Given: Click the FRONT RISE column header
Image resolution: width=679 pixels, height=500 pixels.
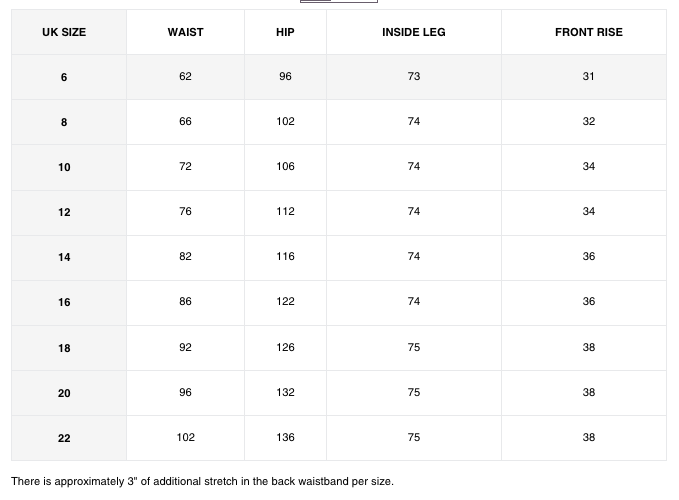Looking at the screenshot, I should (x=589, y=32).
